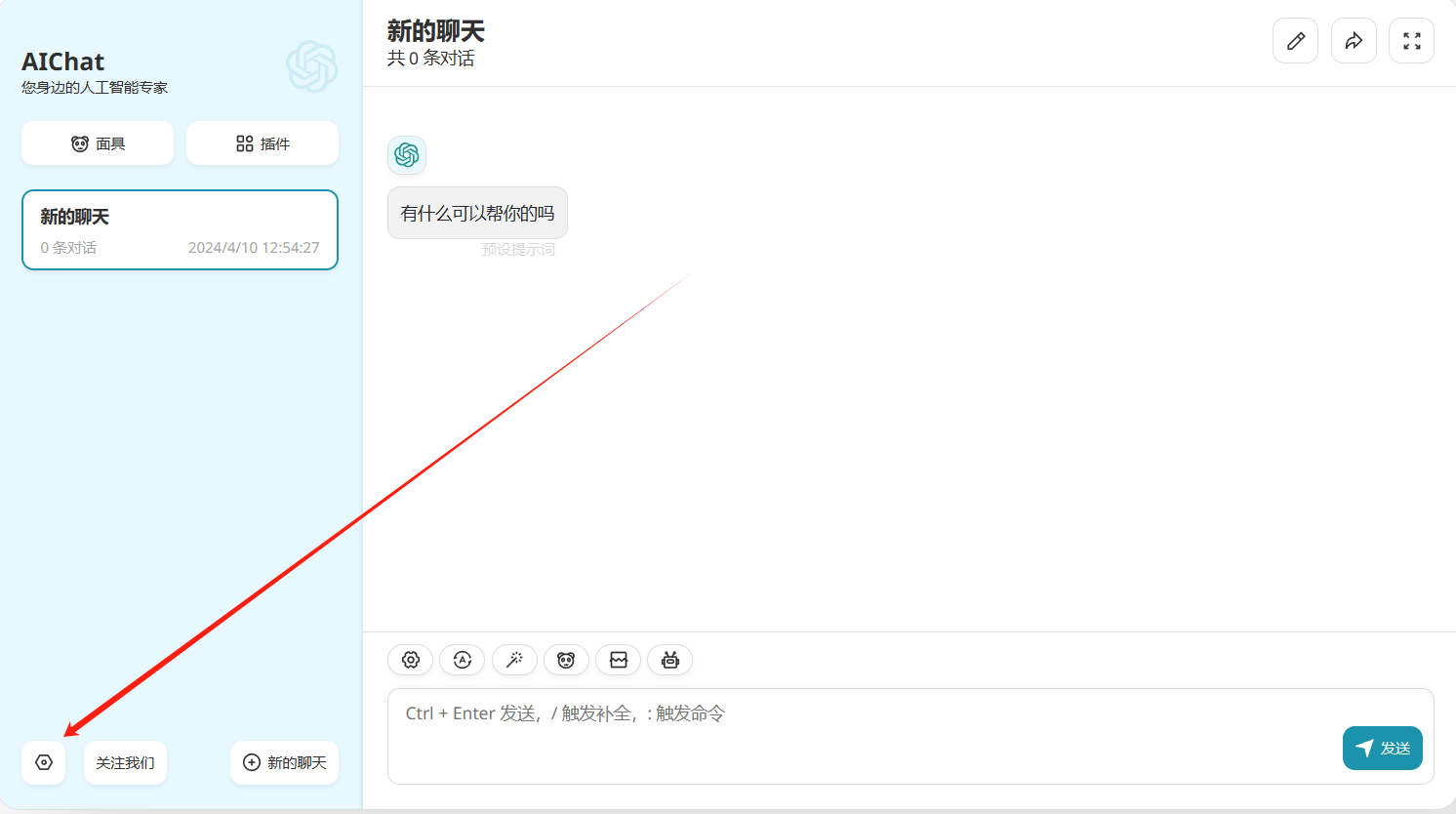Screen dimensions: 1456x814
Task: Start a conversation with the 新的聊天 button
Action: 284,762
